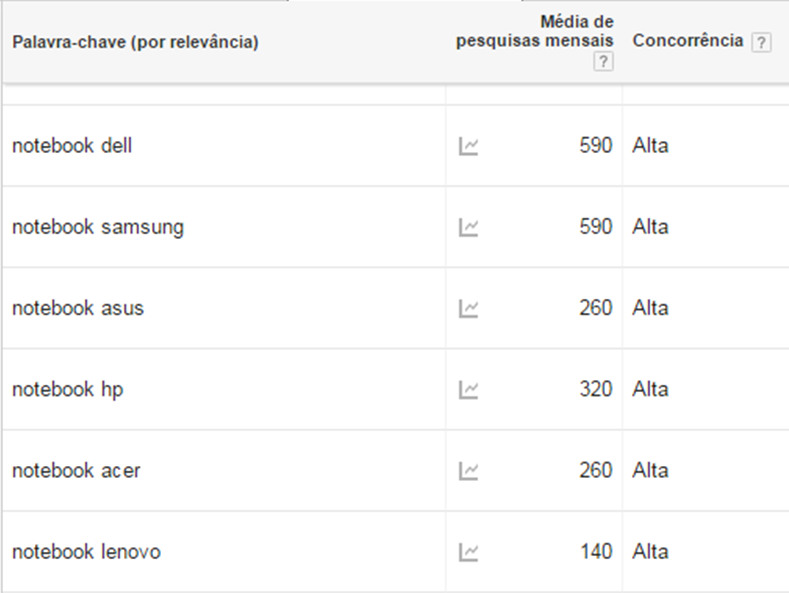Choose the notebook hp keyword

pos(67,389)
